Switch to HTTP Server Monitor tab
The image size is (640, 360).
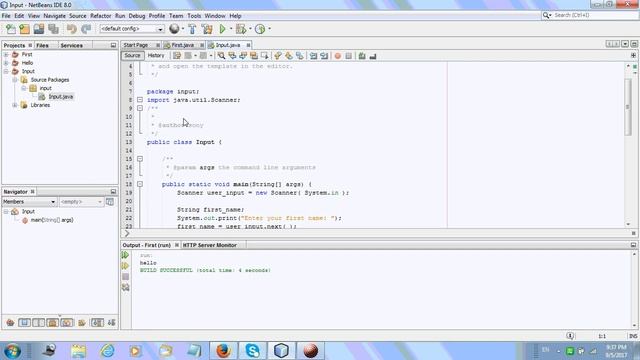pyautogui.click(x=209, y=245)
